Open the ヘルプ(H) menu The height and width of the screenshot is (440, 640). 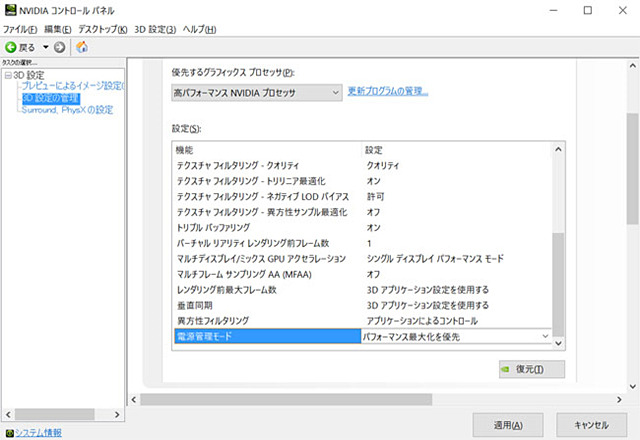pyautogui.click(x=199, y=29)
